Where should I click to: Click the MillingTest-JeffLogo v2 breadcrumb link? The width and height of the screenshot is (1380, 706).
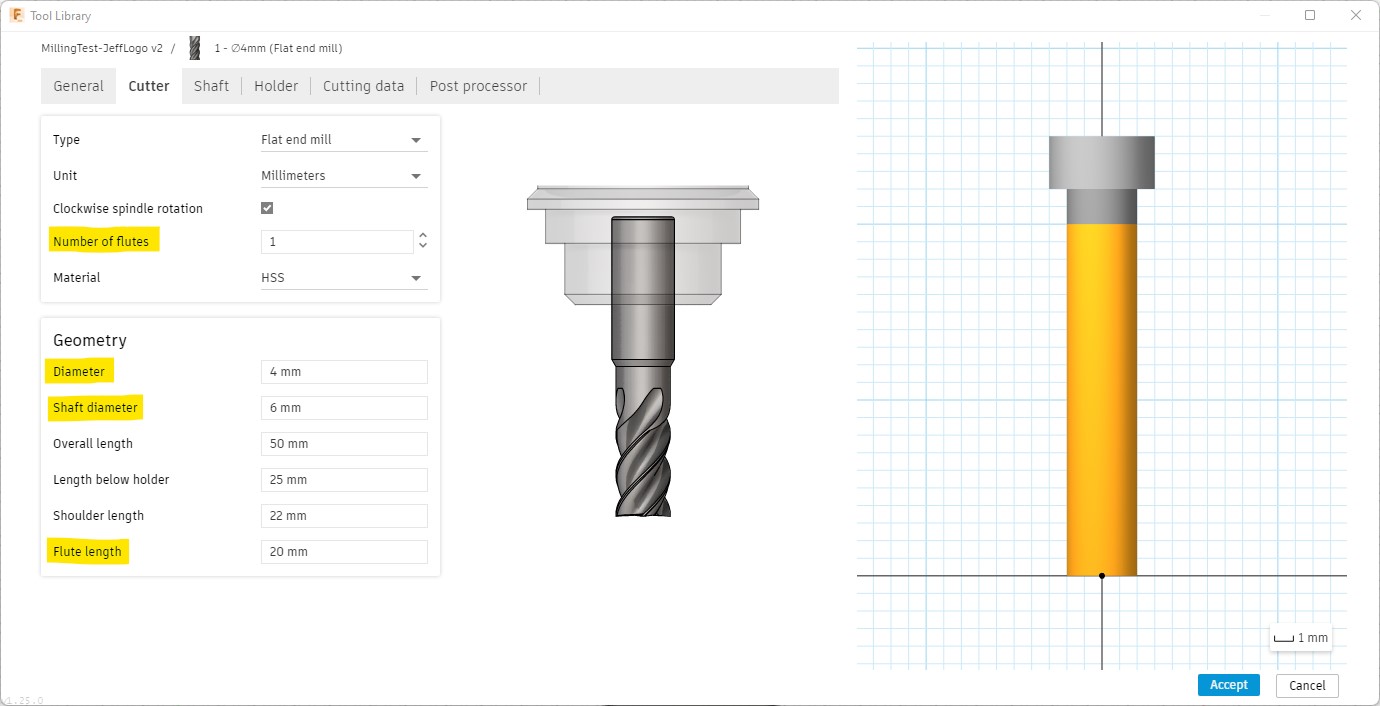(x=102, y=48)
